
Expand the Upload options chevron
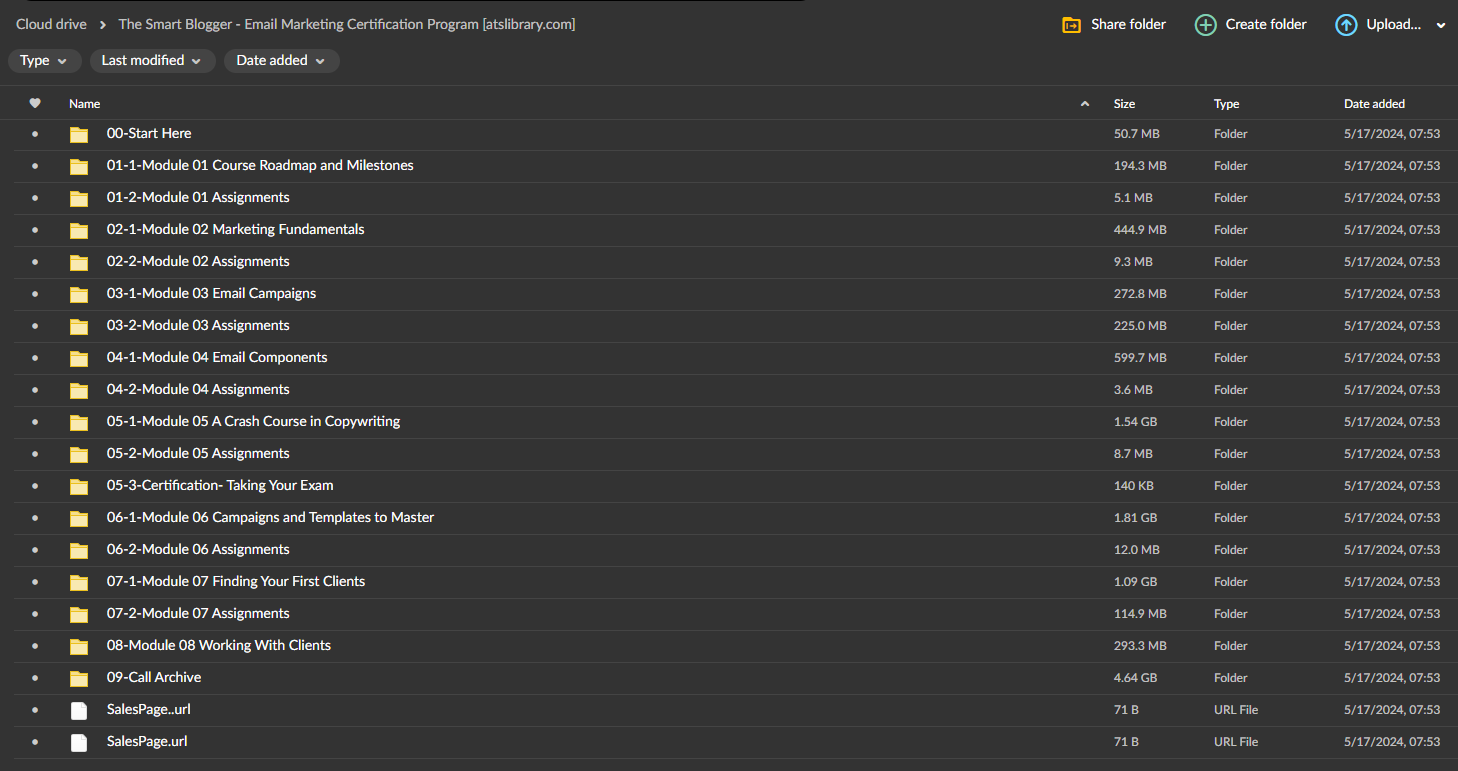pyautogui.click(x=1441, y=25)
